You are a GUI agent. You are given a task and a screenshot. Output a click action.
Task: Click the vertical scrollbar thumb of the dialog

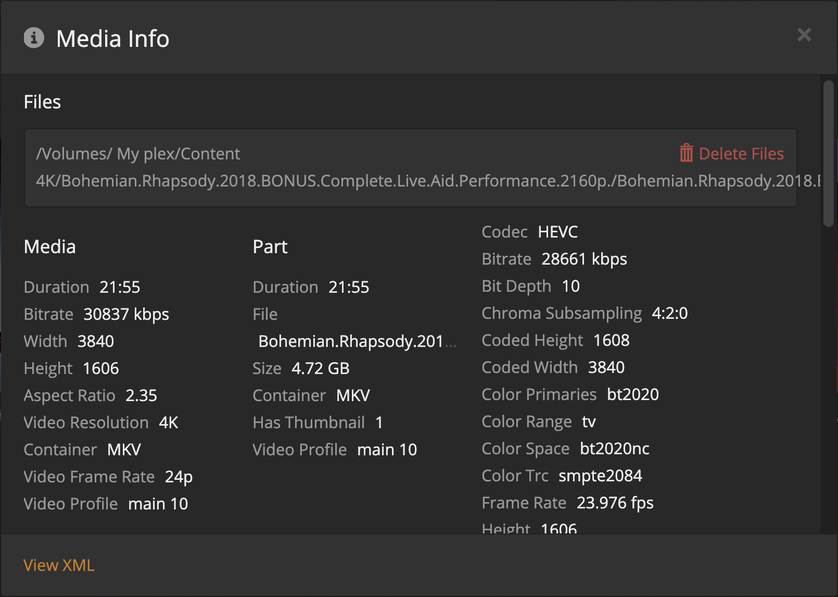point(827,155)
